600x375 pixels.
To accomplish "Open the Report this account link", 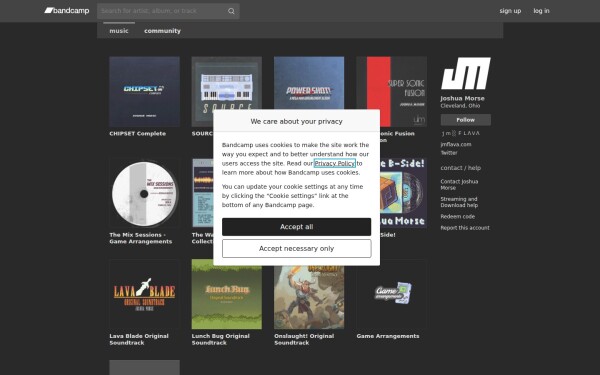I will (x=465, y=228).
